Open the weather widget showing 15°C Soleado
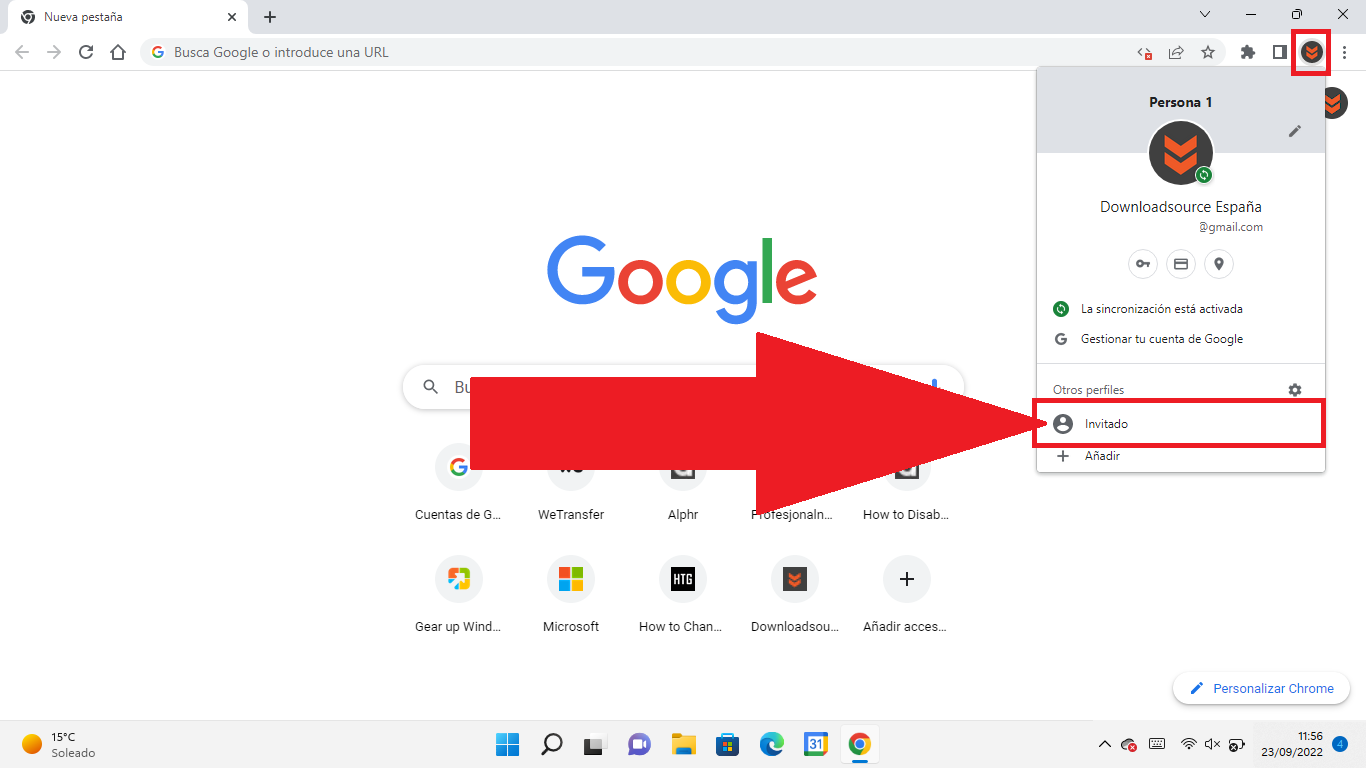This screenshot has width=1366, height=768. pos(60,744)
